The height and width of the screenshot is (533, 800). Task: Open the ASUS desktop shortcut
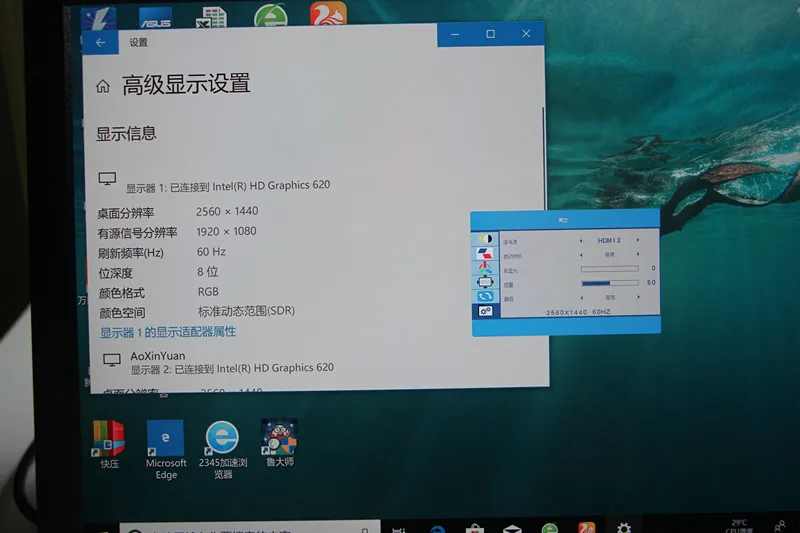click(x=156, y=18)
